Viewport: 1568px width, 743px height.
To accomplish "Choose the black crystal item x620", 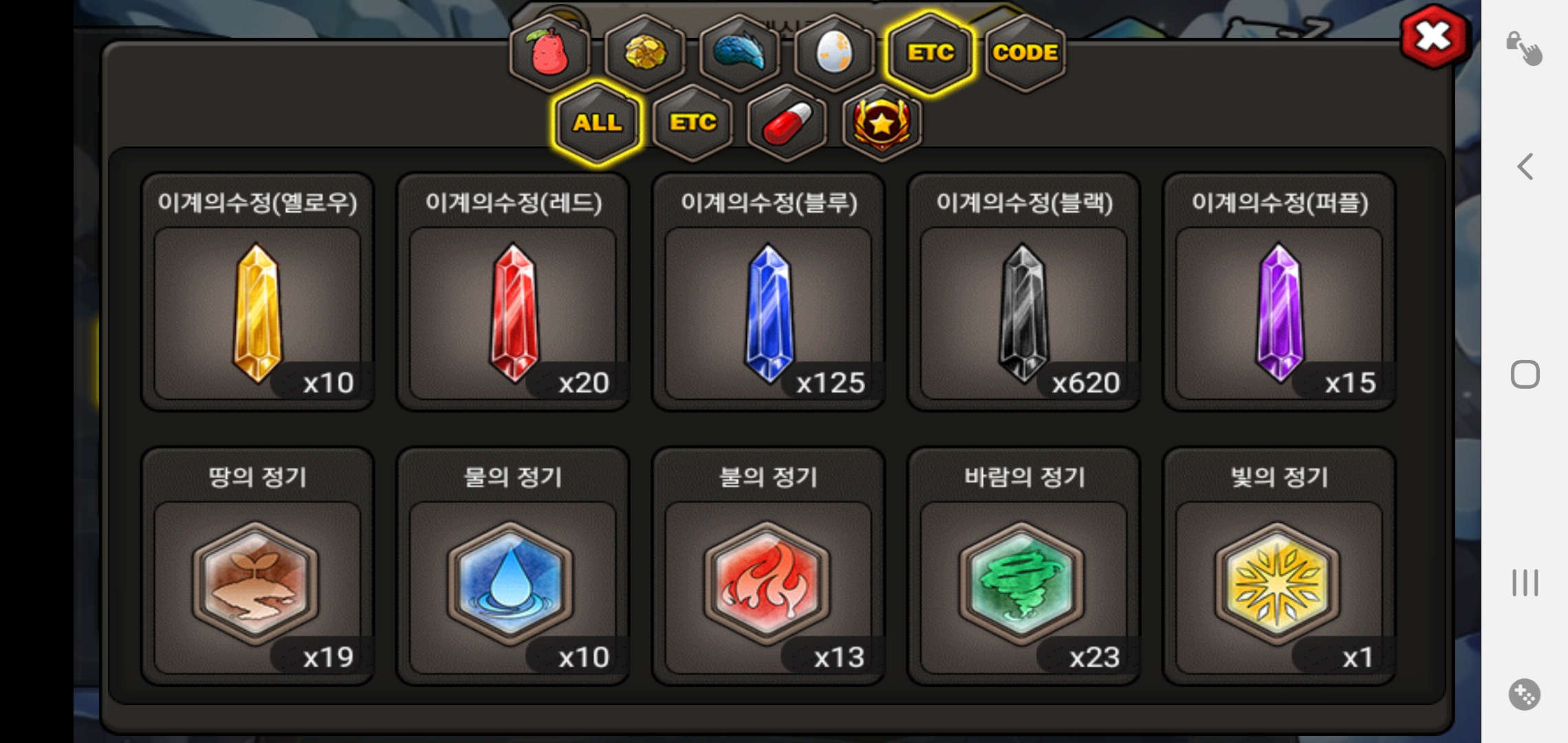I will (x=1024, y=292).
